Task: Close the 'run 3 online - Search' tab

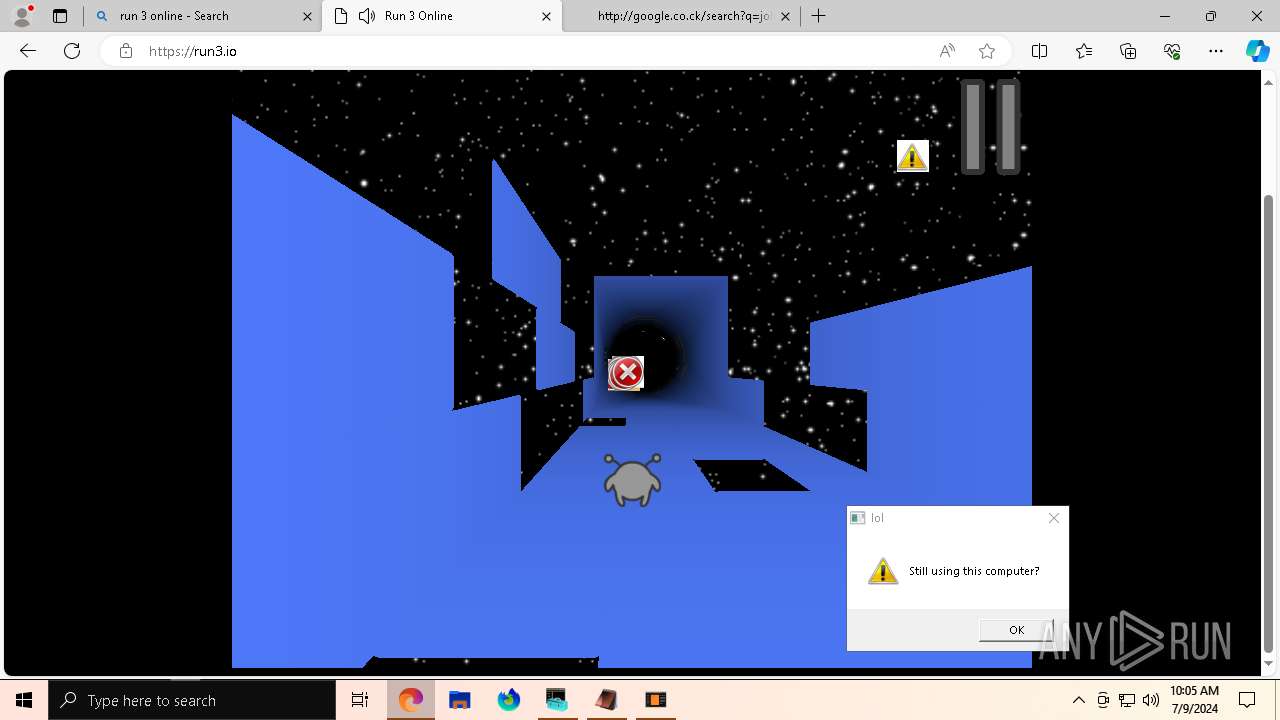Action: click(x=307, y=16)
